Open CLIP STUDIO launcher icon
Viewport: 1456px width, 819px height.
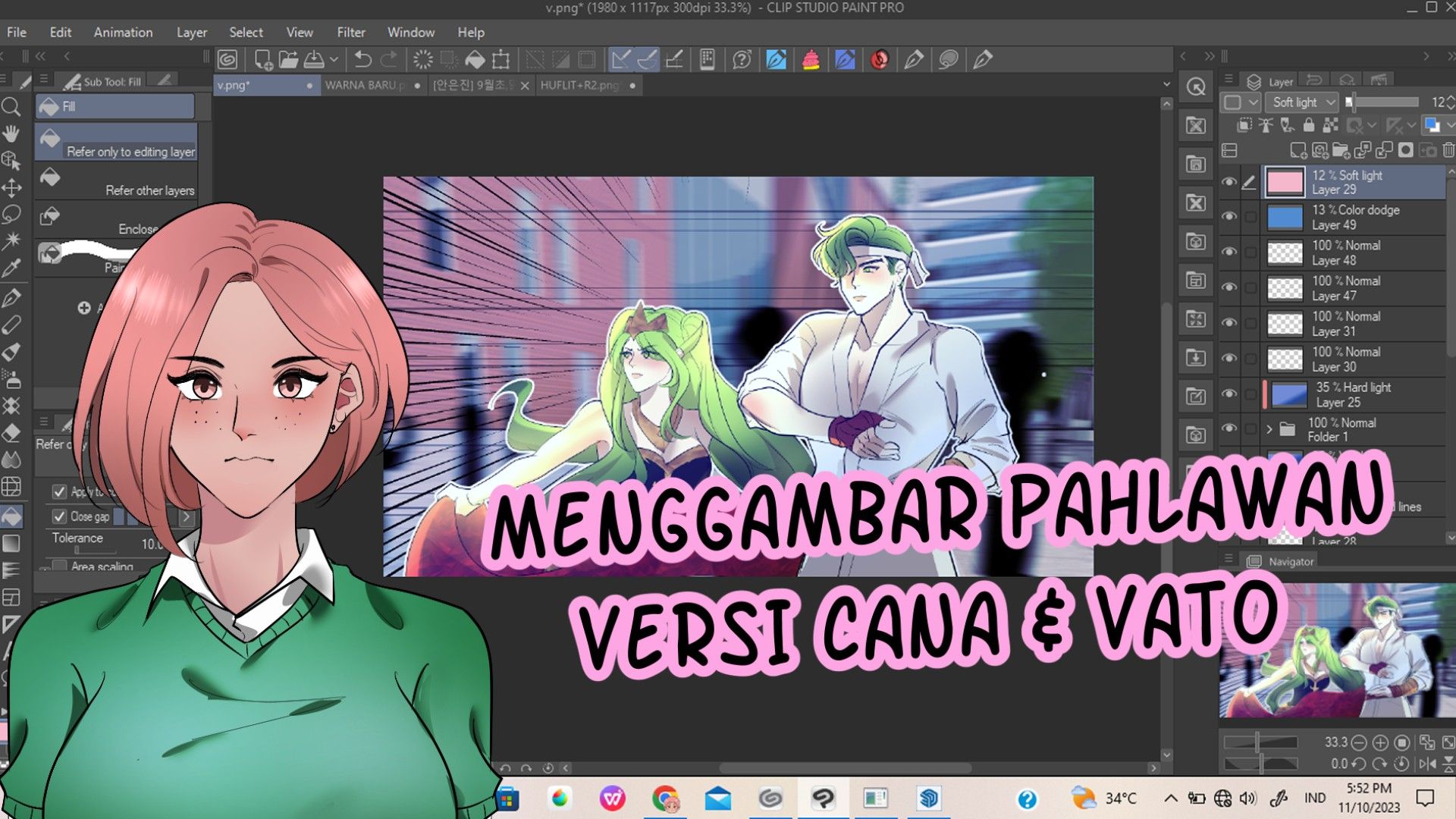[227, 59]
